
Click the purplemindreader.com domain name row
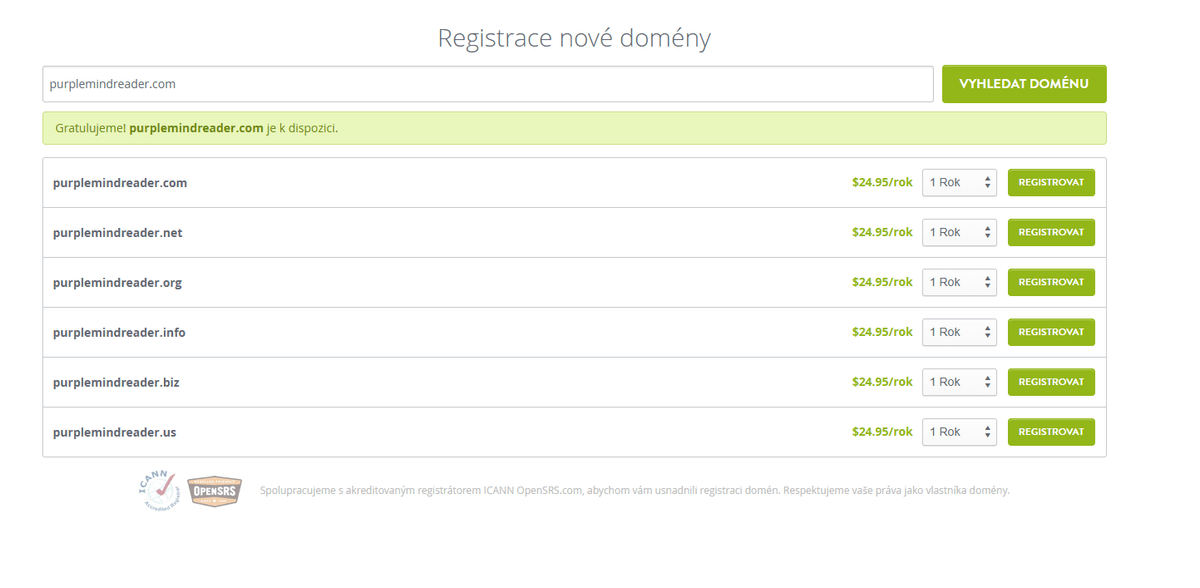pos(120,183)
